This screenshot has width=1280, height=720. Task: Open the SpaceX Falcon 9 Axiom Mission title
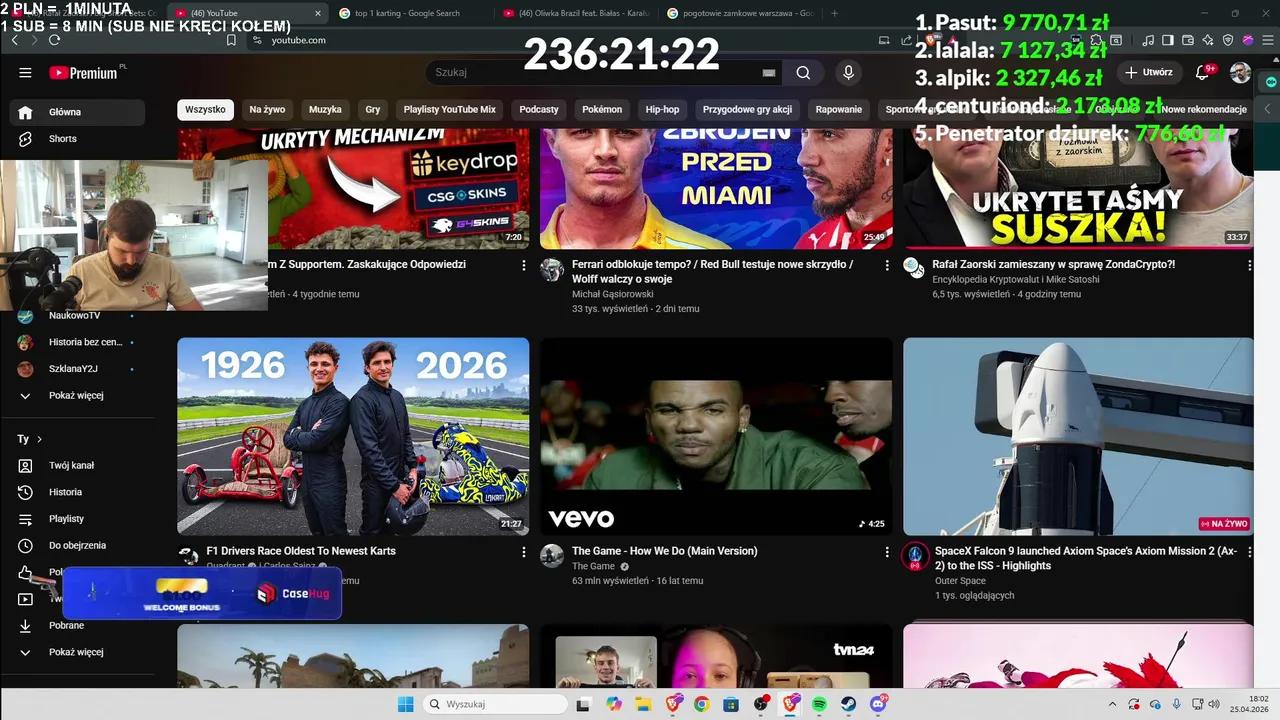pyautogui.click(x=1086, y=558)
